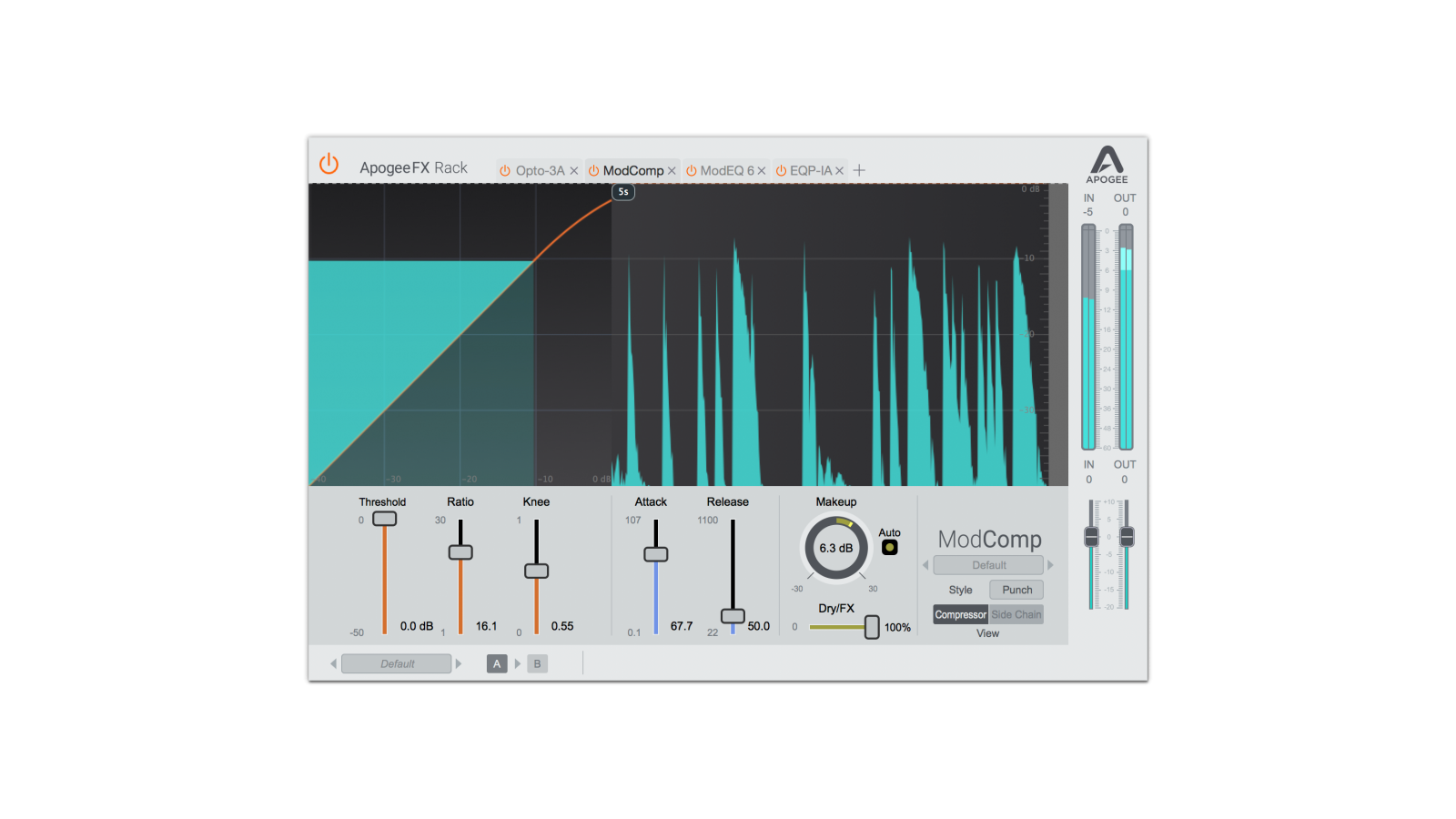
Task: Toggle the Auto makeup button
Action: [890, 547]
